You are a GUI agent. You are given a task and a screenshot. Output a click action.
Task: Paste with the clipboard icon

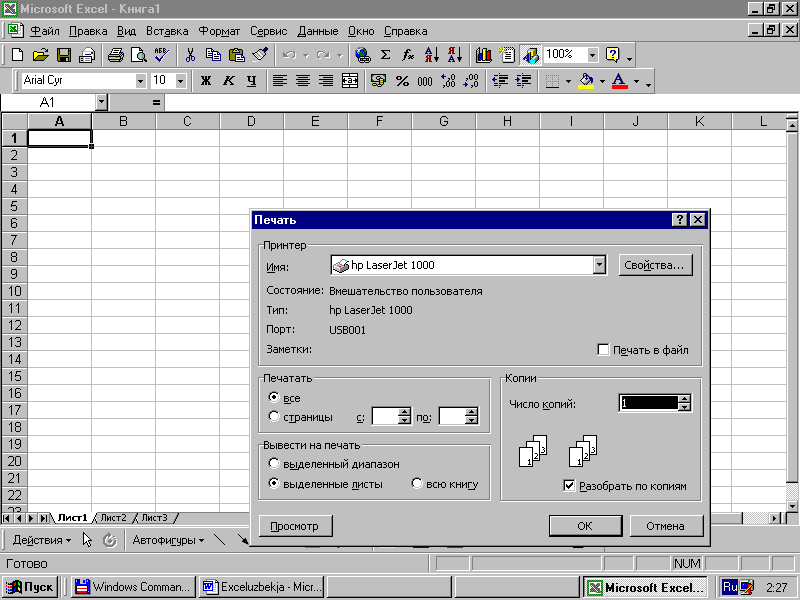click(x=236, y=55)
